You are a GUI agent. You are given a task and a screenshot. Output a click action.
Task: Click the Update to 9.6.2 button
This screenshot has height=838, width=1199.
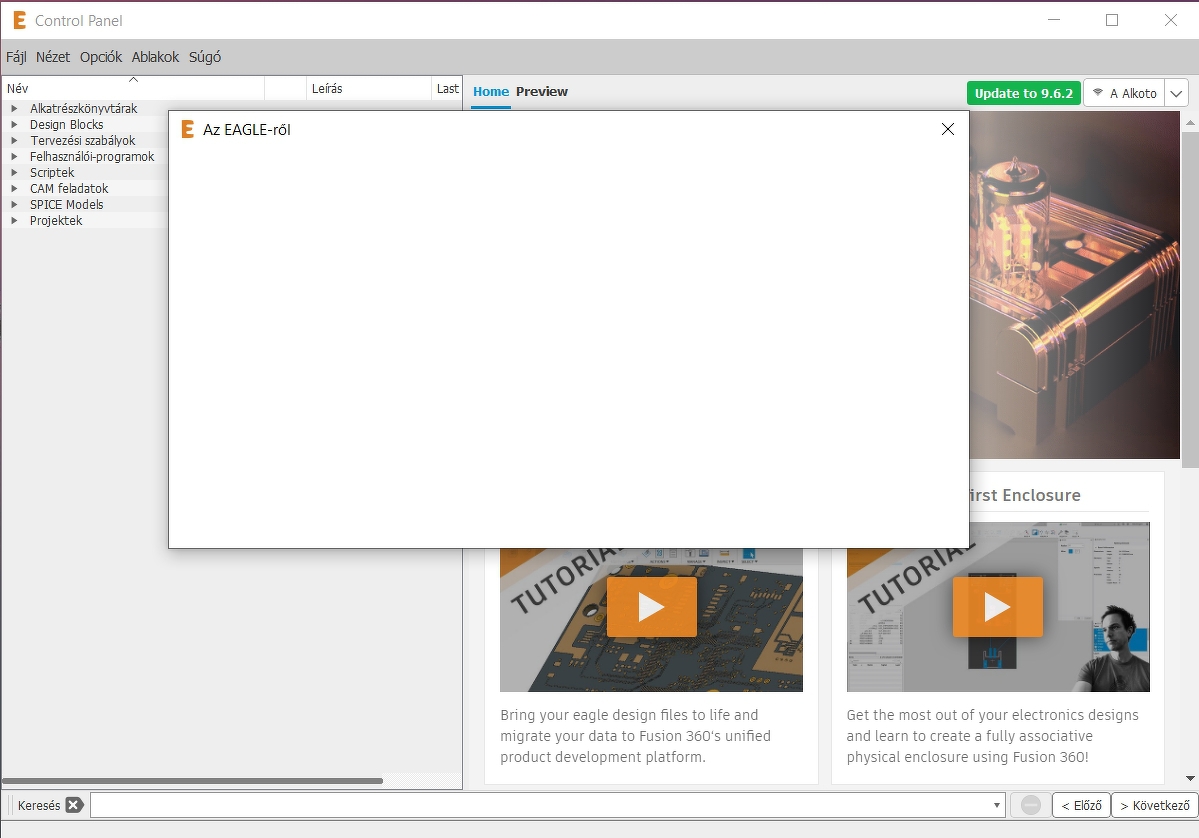coord(1023,93)
